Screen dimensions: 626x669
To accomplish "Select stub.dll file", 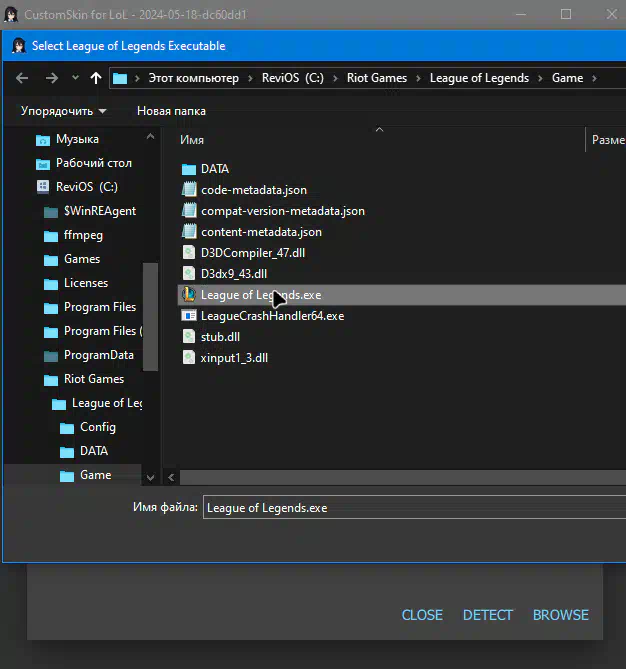I will pyautogui.click(x=220, y=337).
